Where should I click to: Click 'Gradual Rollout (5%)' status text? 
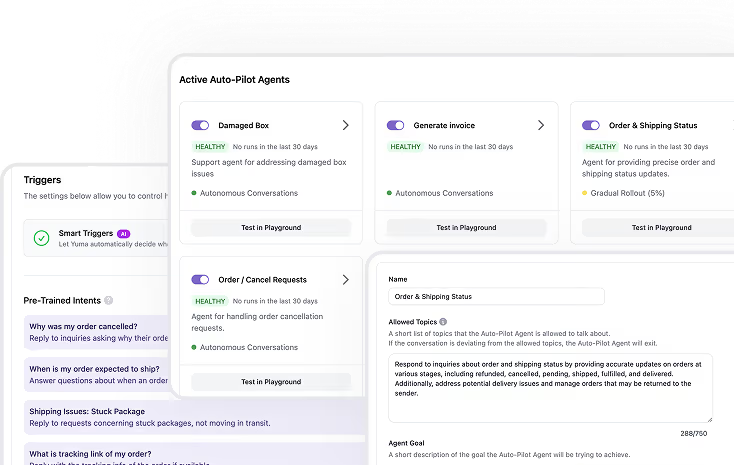click(x=627, y=193)
